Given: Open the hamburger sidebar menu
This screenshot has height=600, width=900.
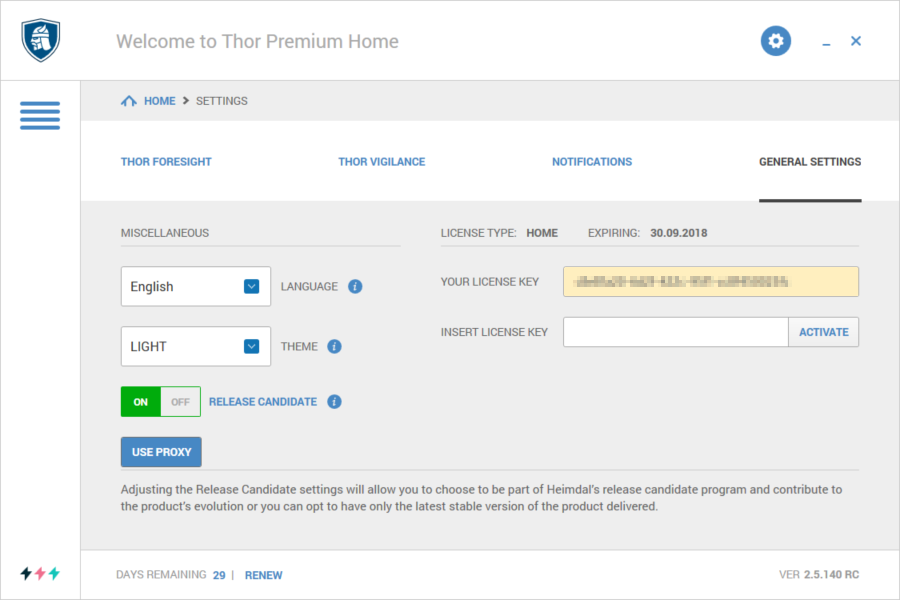Looking at the screenshot, I should pos(40,114).
